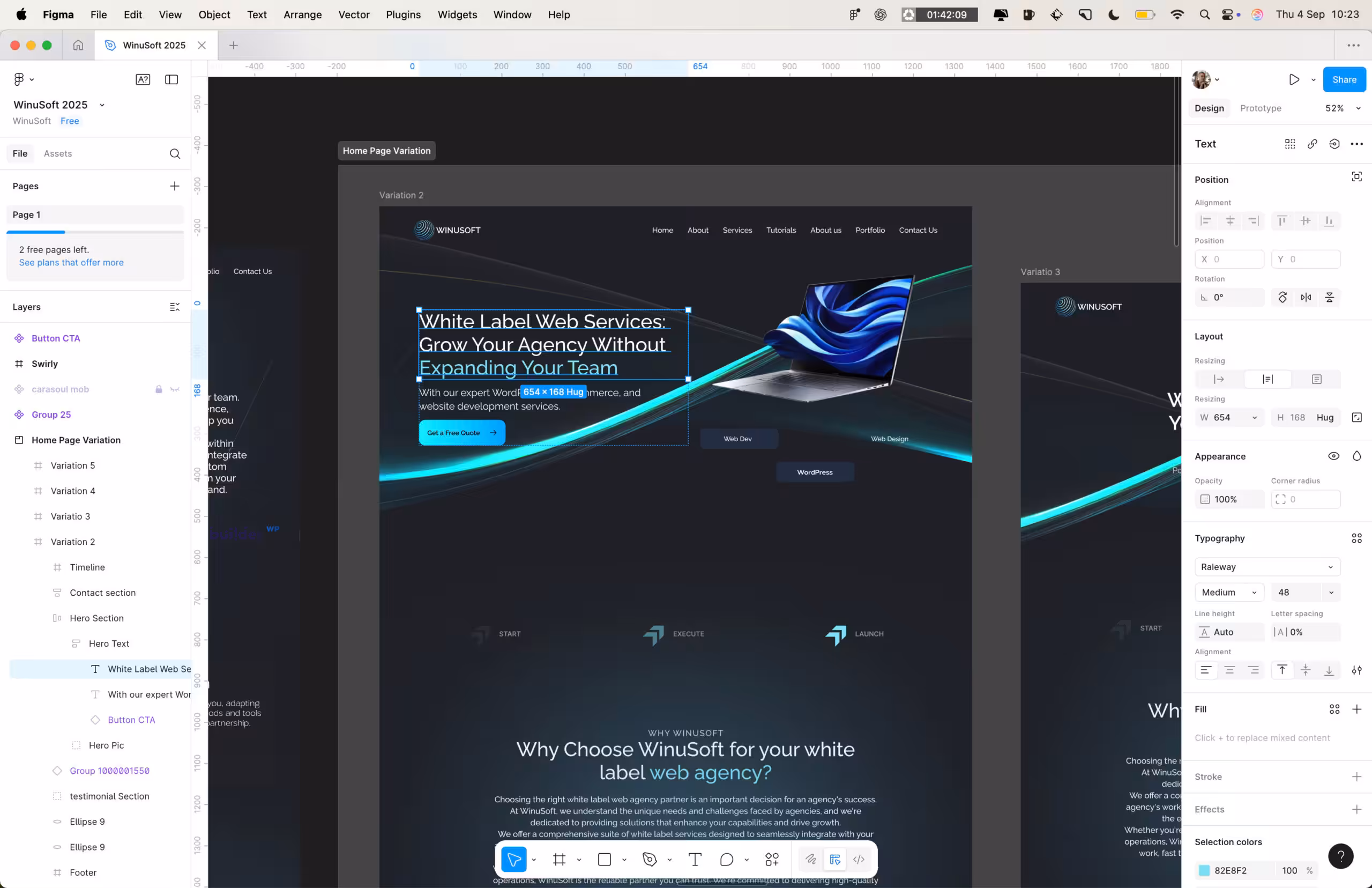Open the Plugins menu

point(403,14)
